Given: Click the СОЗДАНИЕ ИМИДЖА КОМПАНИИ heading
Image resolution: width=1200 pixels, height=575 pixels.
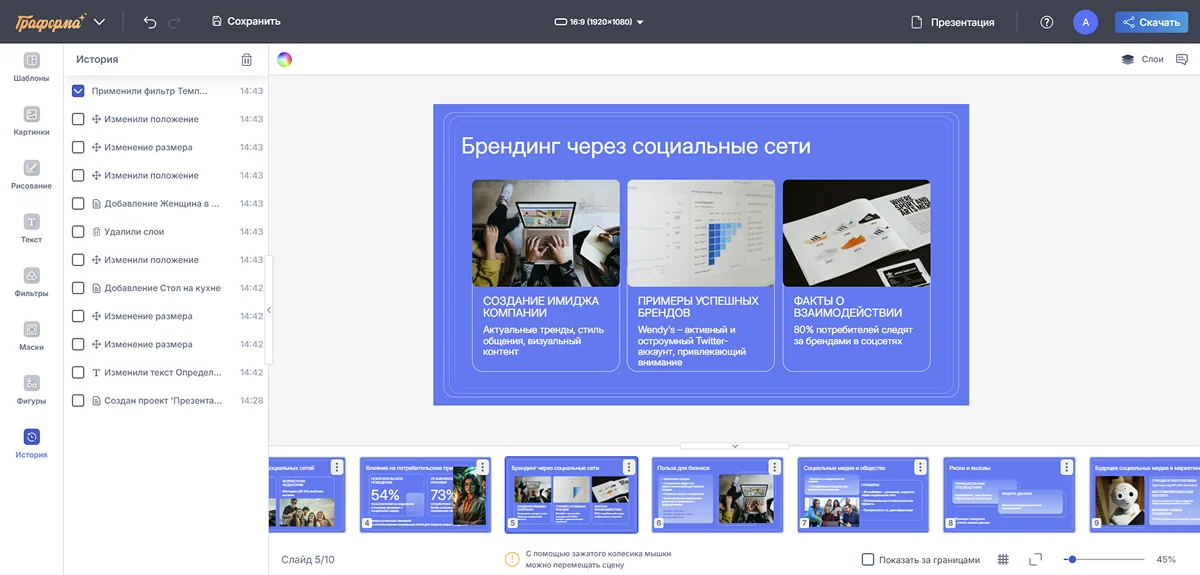Looking at the screenshot, I should (541, 307).
